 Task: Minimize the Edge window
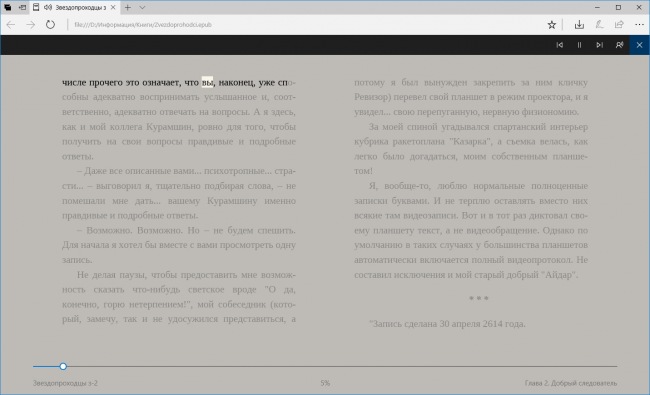point(597,7)
